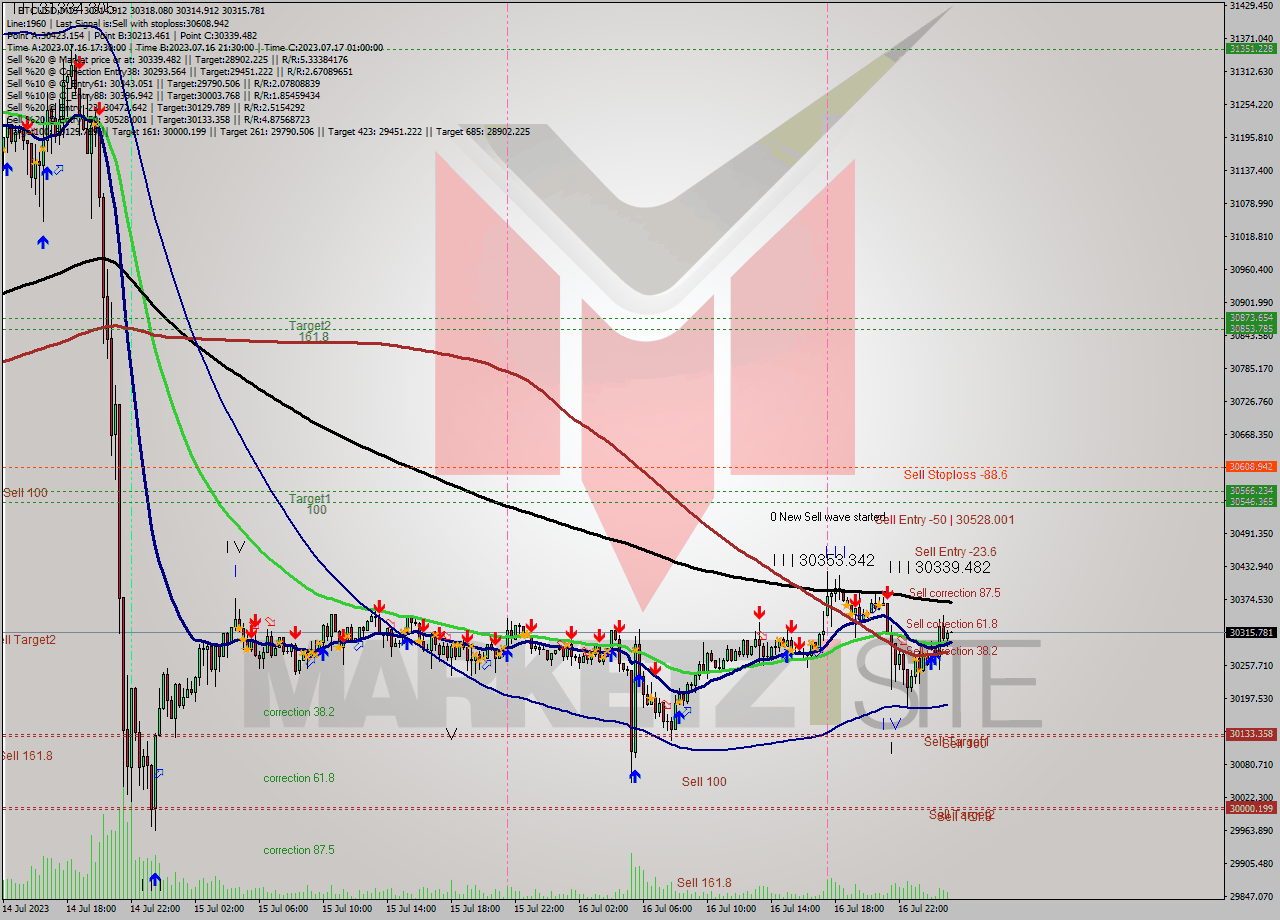Click the green 'Target1' label
Image resolution: width=1280 pixels, height=920 pixels.
310,499
